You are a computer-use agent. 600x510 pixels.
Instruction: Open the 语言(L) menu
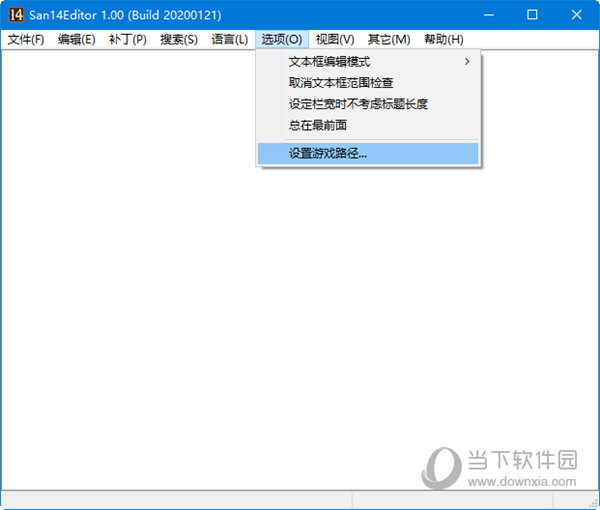[230, 39]
